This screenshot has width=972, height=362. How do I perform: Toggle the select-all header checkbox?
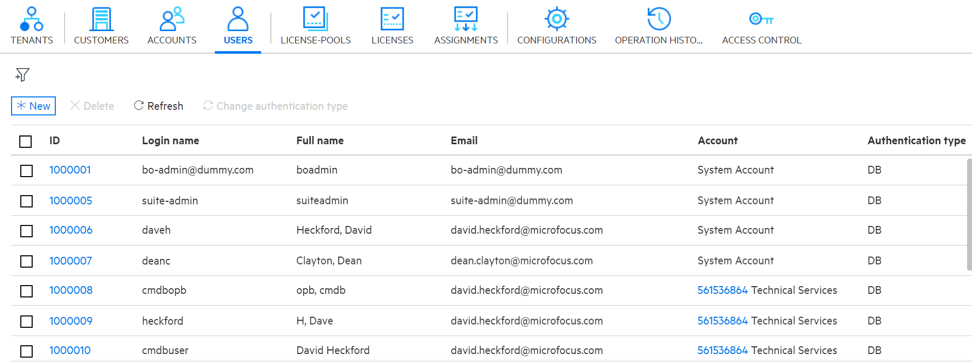(x=25, y=141)
